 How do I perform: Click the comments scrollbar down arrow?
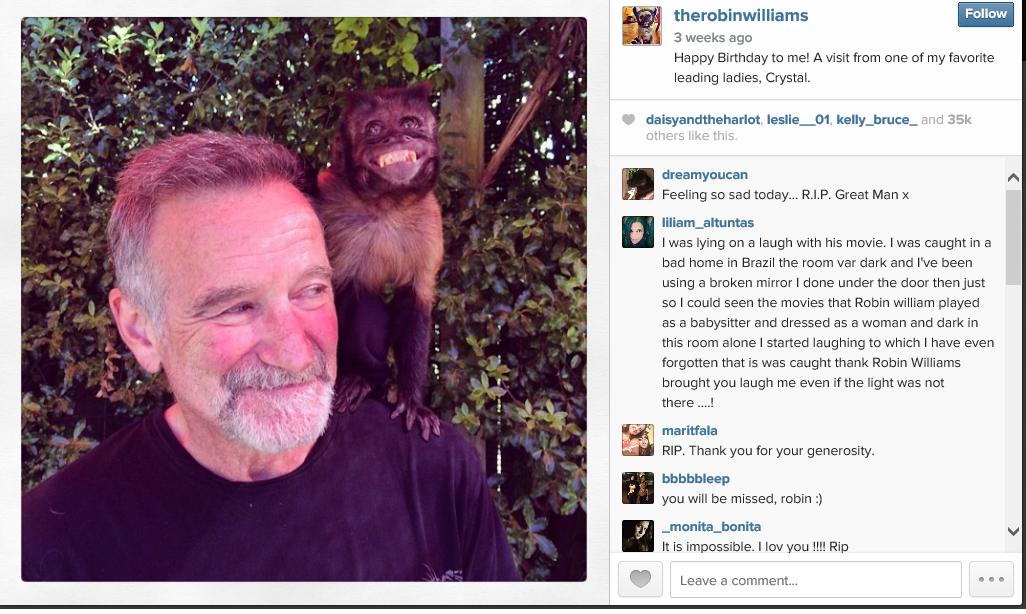coord(1014,532)
